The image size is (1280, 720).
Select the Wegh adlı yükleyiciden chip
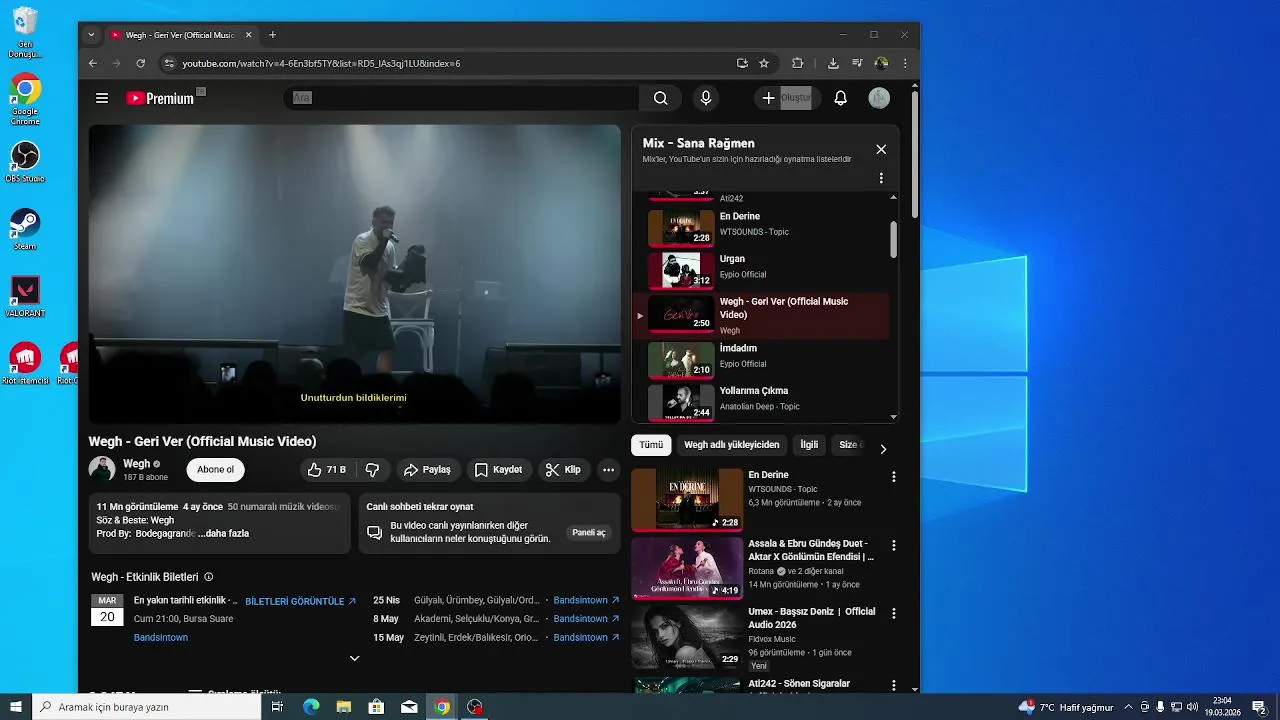(731, 445)
